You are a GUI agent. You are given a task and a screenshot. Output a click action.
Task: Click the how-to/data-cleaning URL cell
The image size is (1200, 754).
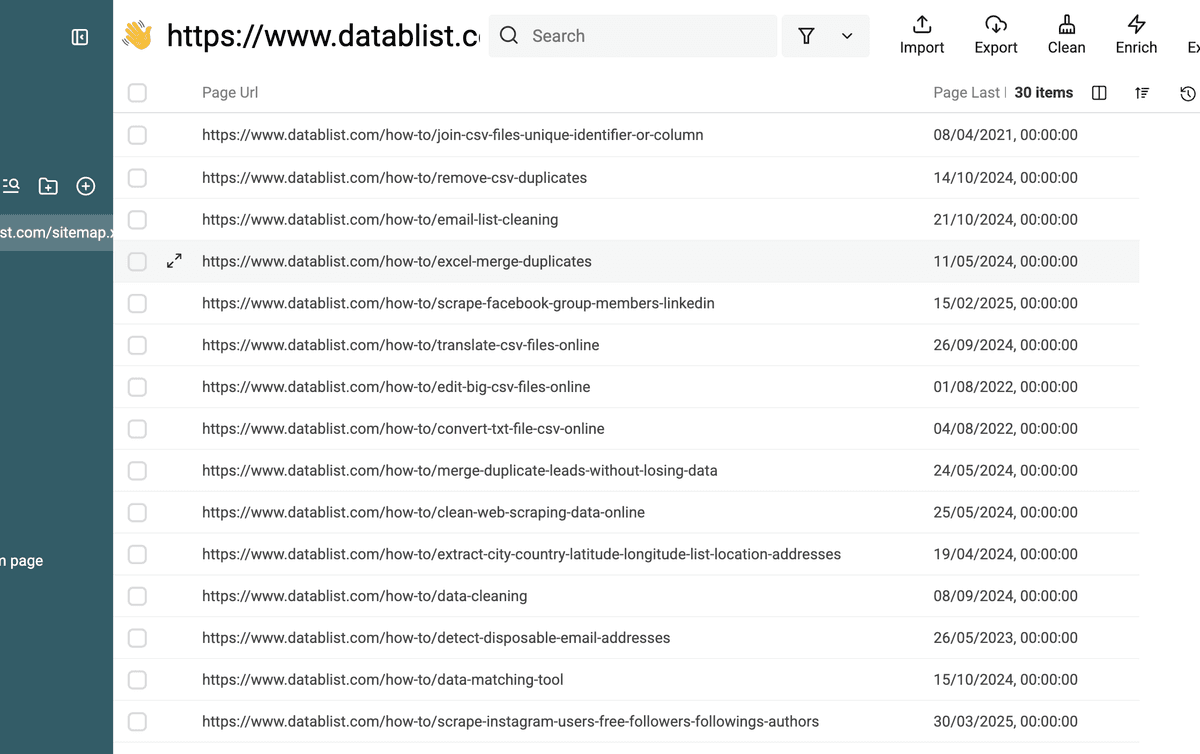tap(364, 597)
